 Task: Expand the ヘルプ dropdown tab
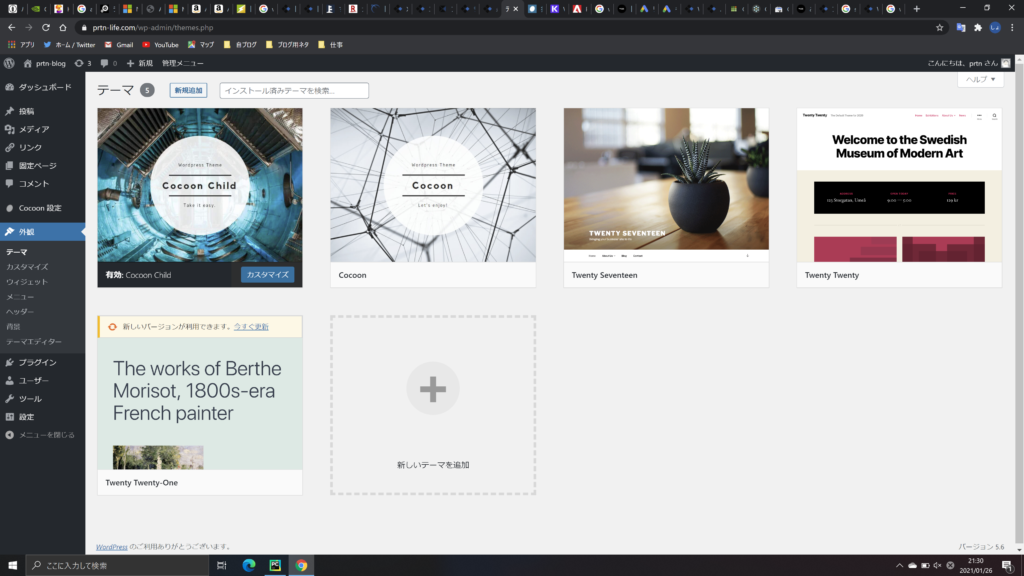pos(980,79)
